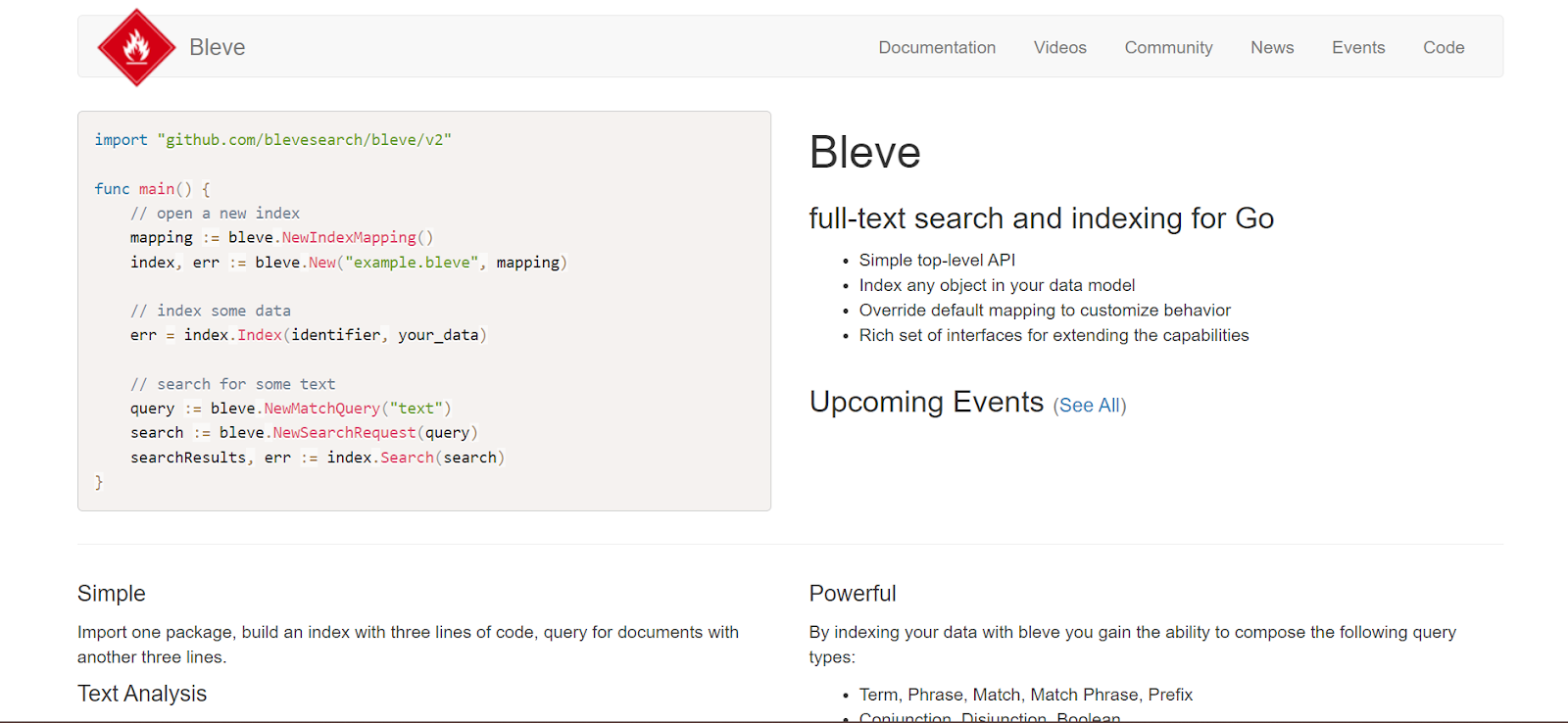Open the News section
Screen dimensions: 1568x723
(x=1272, y=47)
